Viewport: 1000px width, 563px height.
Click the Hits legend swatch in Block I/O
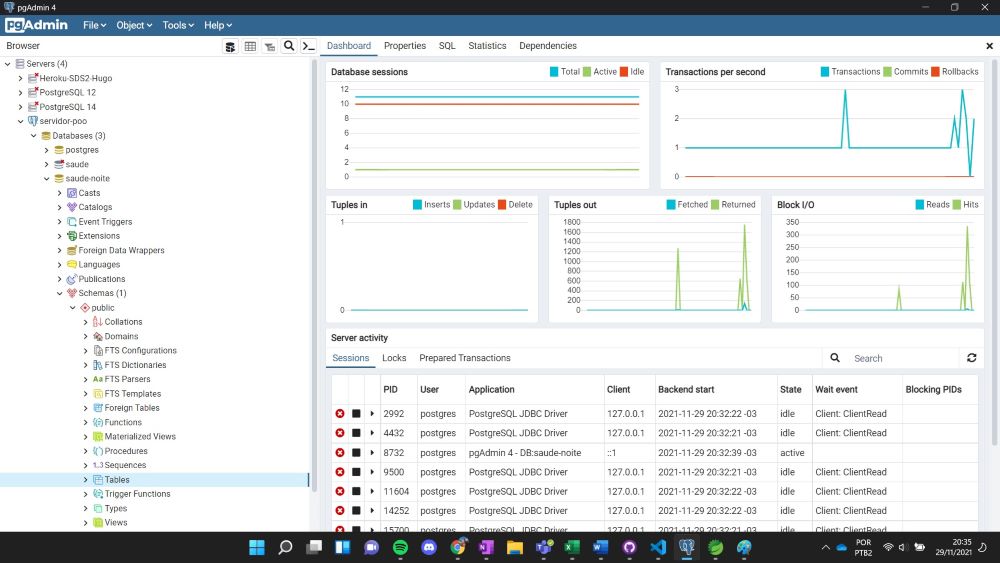coord(957,205)
